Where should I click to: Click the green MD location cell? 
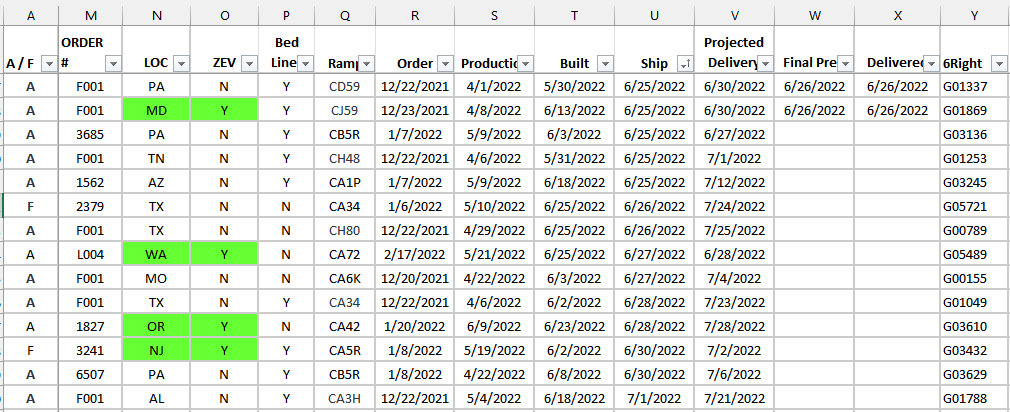(x=156, y=110)
